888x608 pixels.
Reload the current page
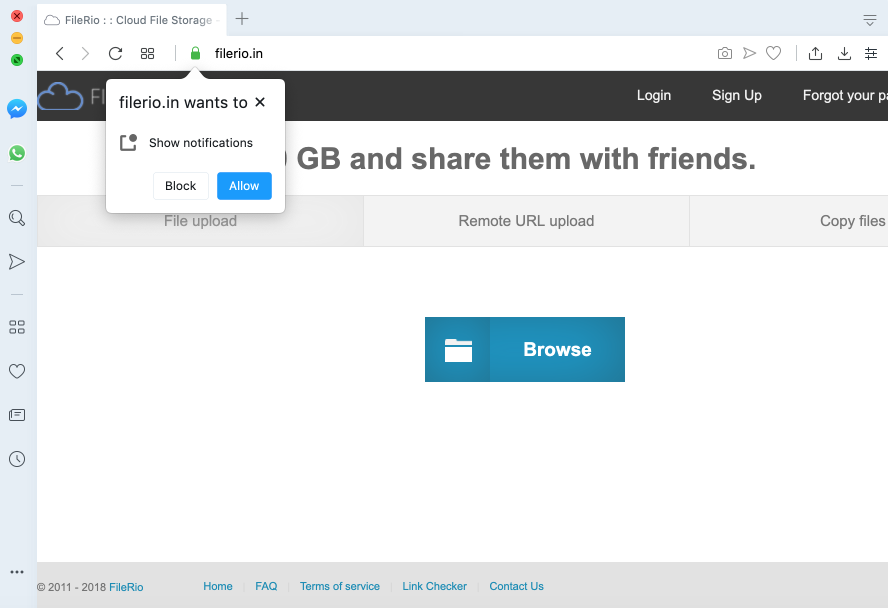click(115, 53)
